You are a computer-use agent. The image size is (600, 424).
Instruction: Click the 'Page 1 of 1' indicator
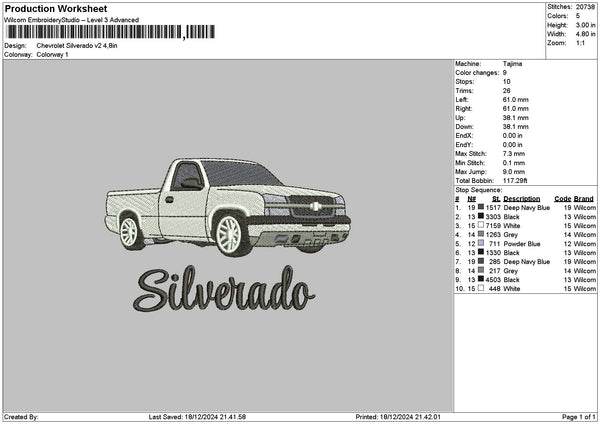click(579, 417)
